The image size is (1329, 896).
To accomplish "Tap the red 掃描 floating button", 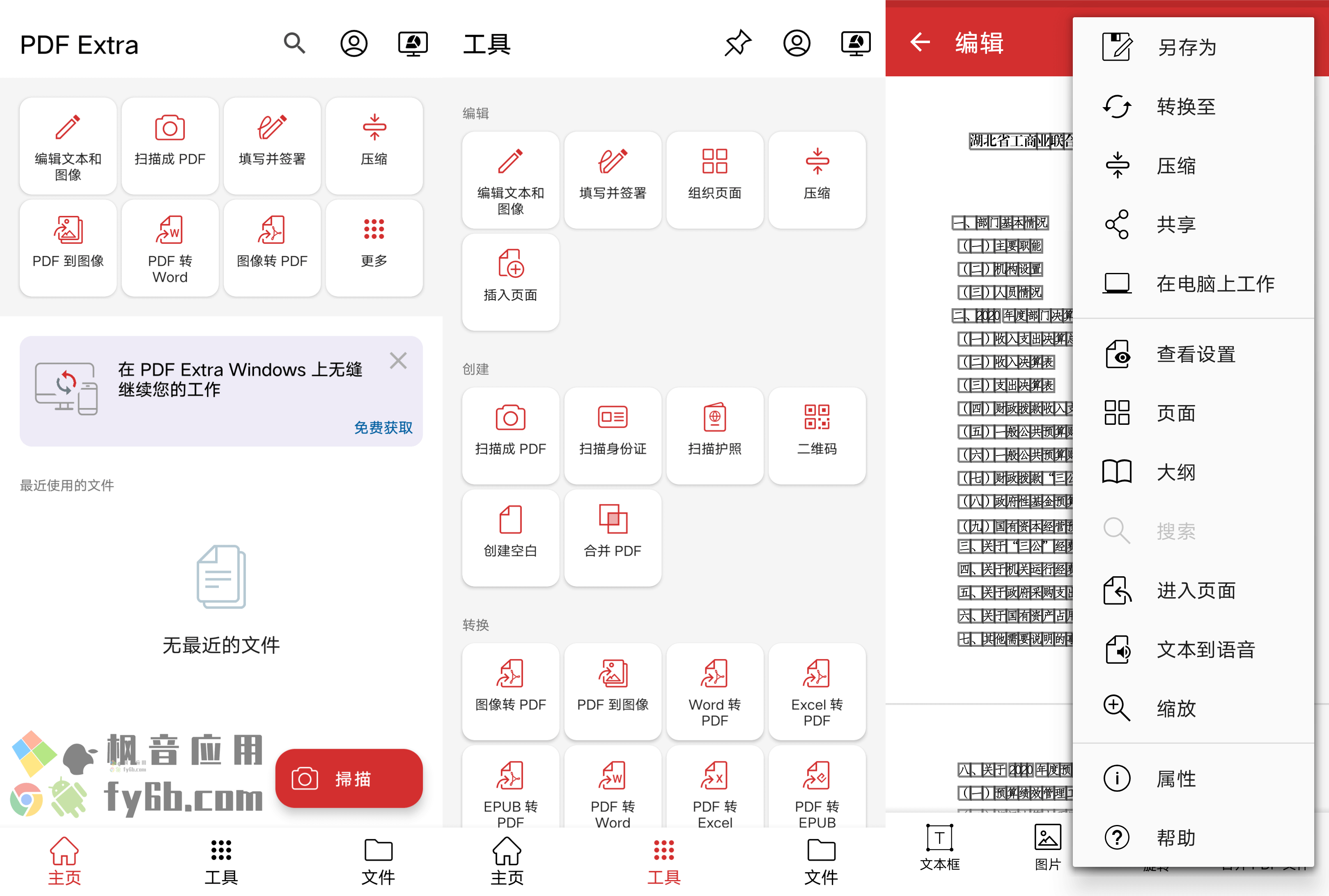I will 349,778.
